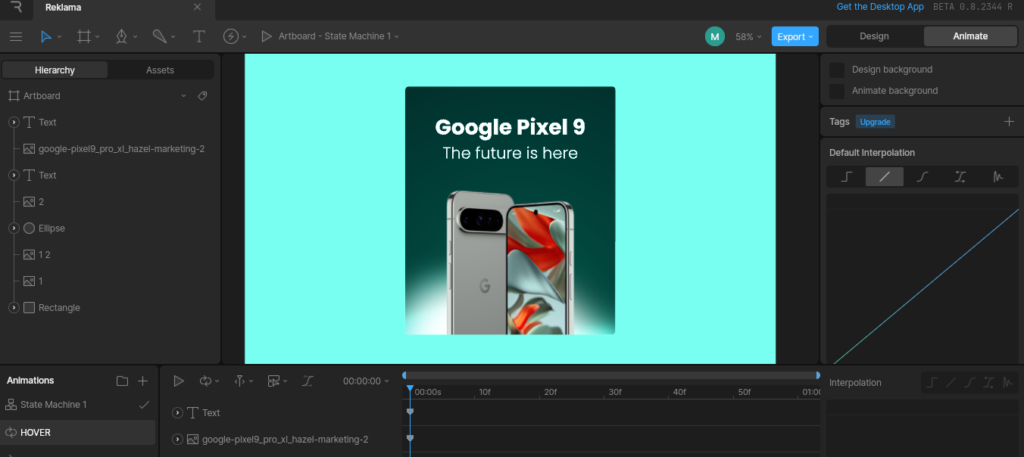Switch to Design mode

[874, 37]
